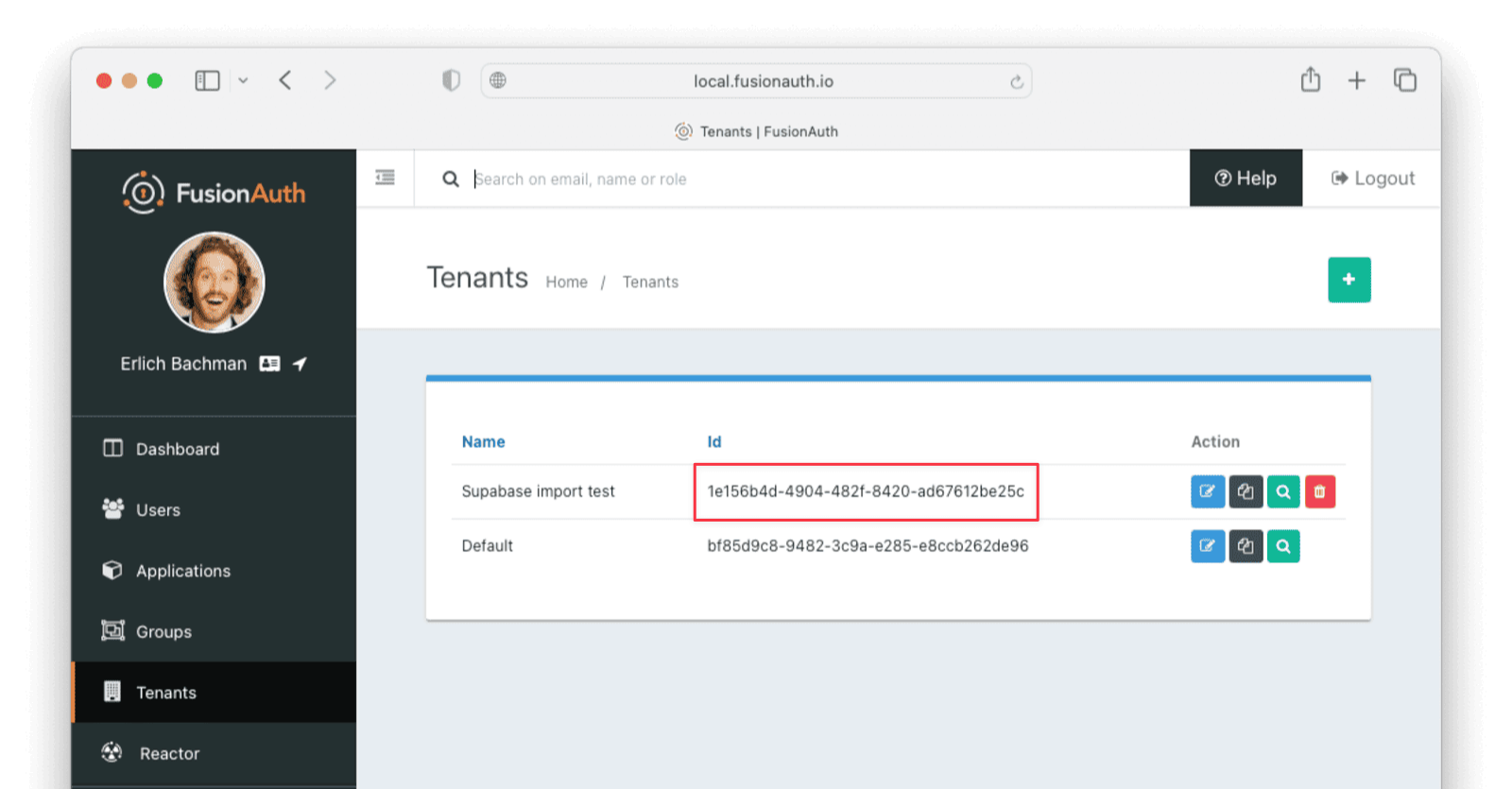Click the search magnifier icon
Image resolution: width=1512 pixels, height=789 pixels.
[x=451, y=179]
